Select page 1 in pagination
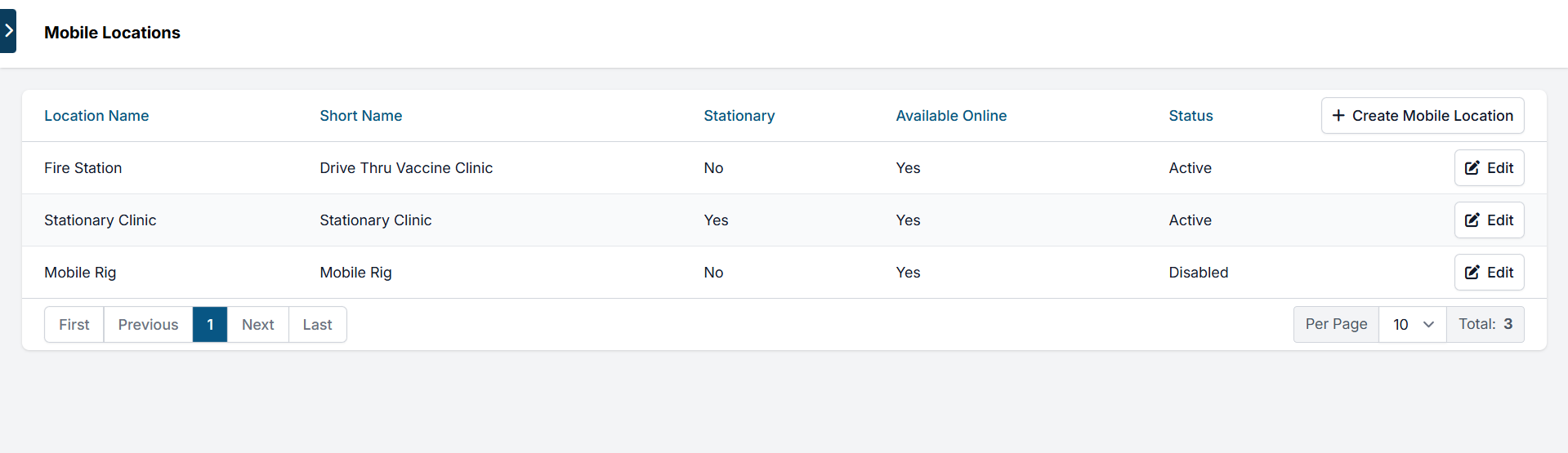The image size is (1568, 453). click(210, 325)
